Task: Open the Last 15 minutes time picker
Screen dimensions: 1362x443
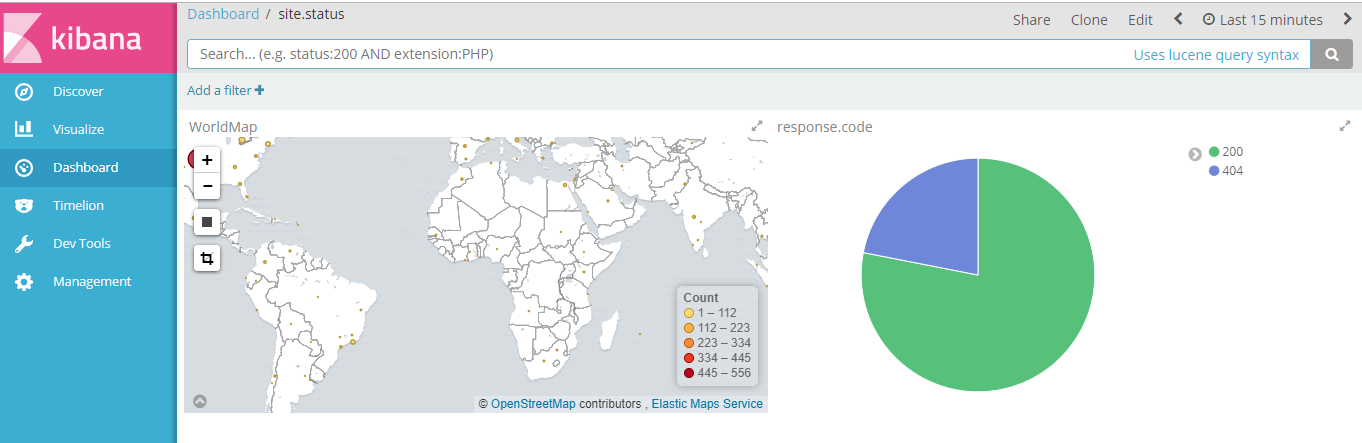Action: click(1262, 20)
